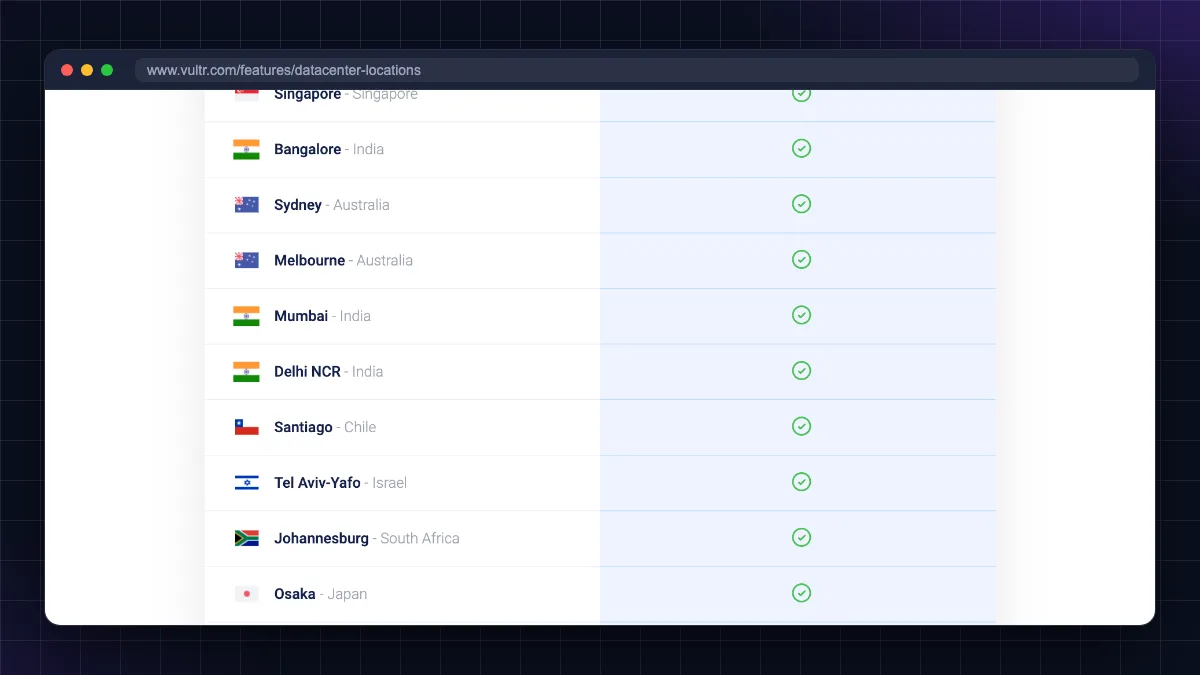The image size is (1200, 675).
Task: Select the Delhi NCR location name
Action: [x=307, y=371]
